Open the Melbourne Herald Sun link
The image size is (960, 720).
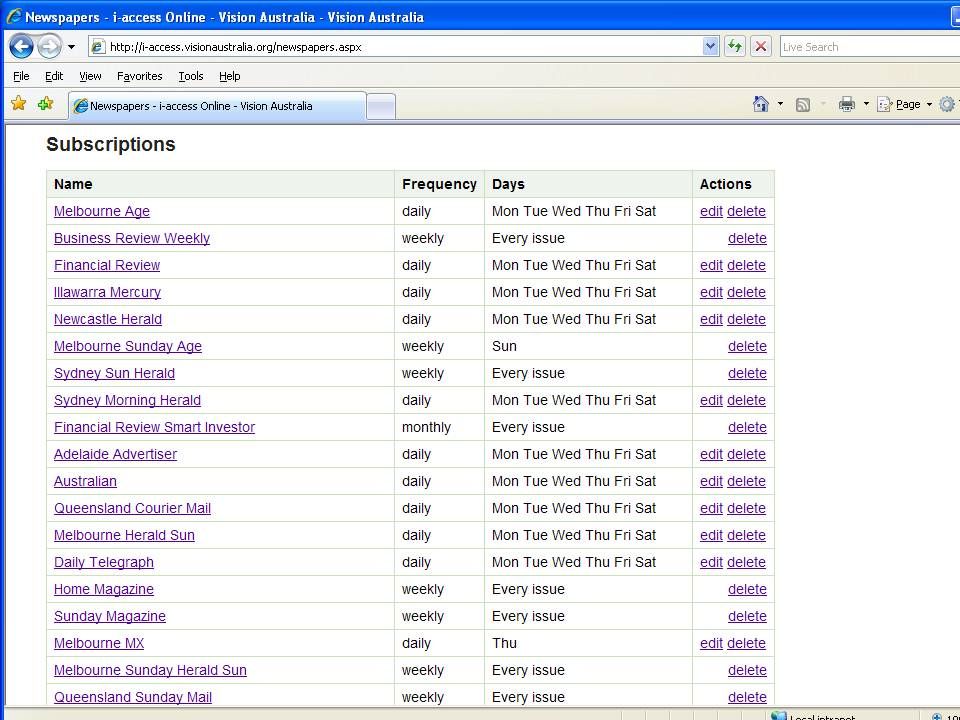point(124,535)
